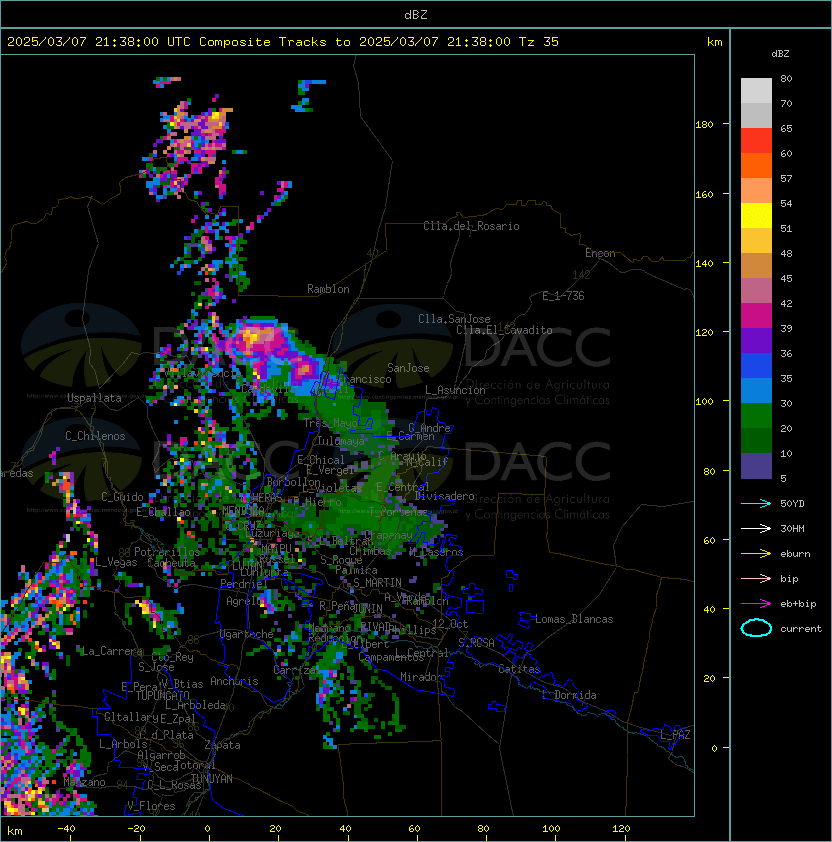Select the pink bip arrow in the legend
Image resolution: width=832 pixels, height=842 pixels.
pyautogui.click(x=756, y=578)
